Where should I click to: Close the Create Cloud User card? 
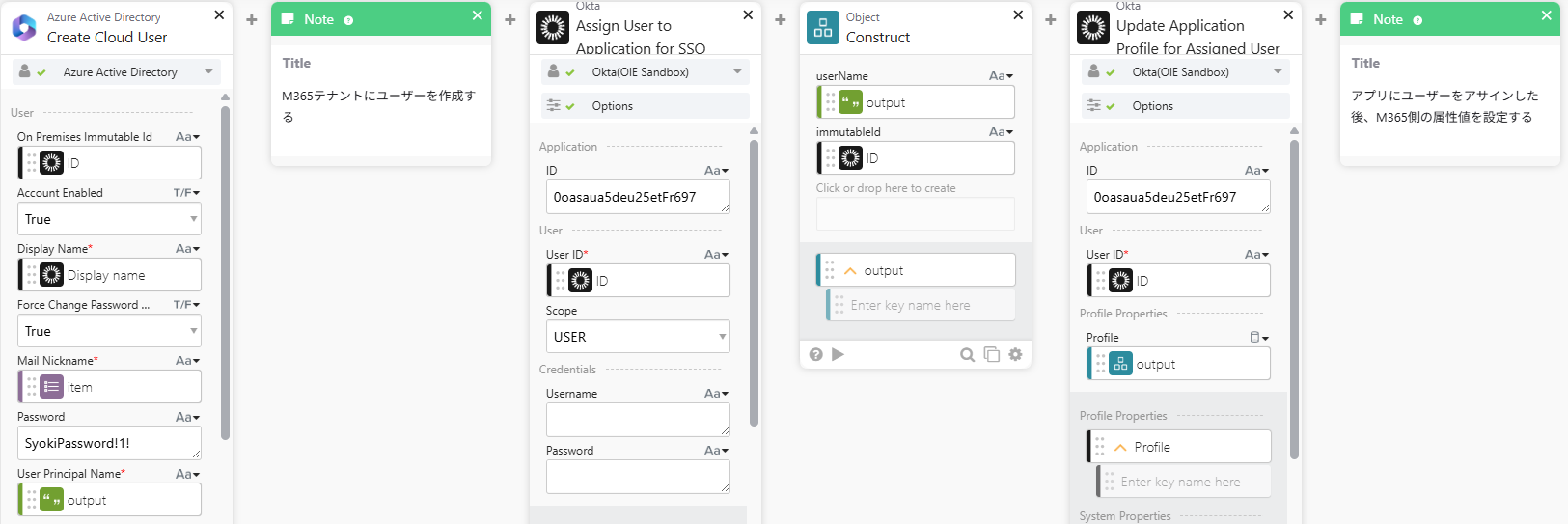(219, 14)
